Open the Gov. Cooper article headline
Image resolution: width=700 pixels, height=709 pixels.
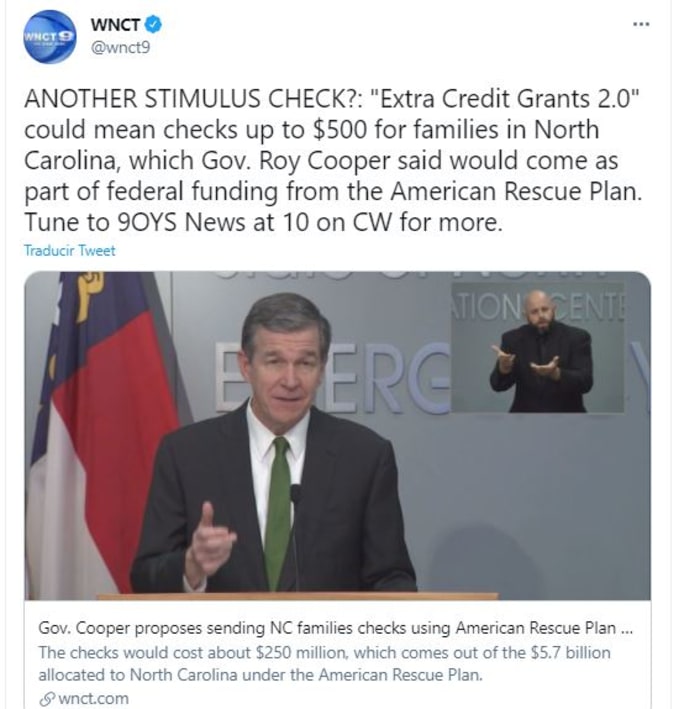point(335,628)
